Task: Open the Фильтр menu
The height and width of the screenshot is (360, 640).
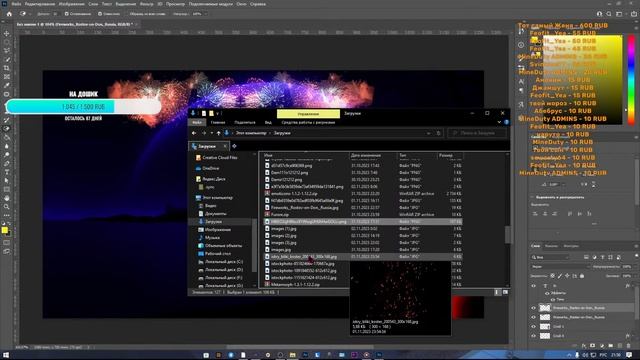Action: click(x=147, y=4)
